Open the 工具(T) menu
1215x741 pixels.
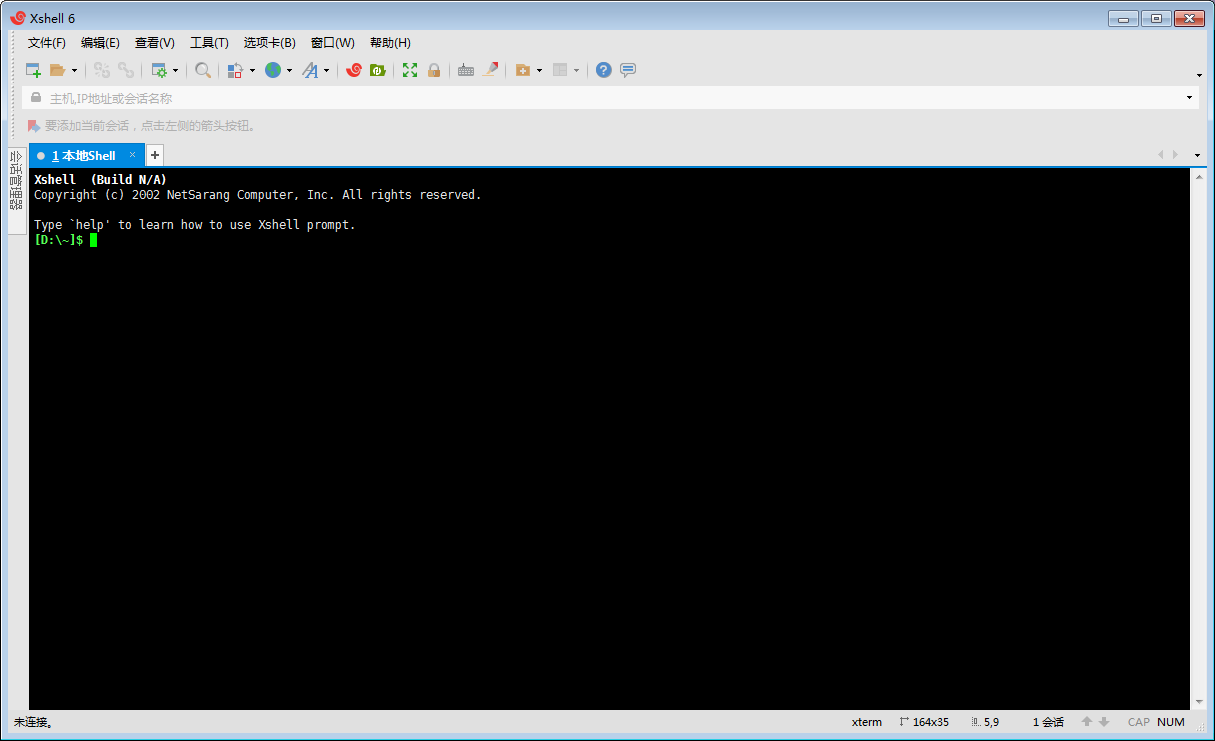209,43
